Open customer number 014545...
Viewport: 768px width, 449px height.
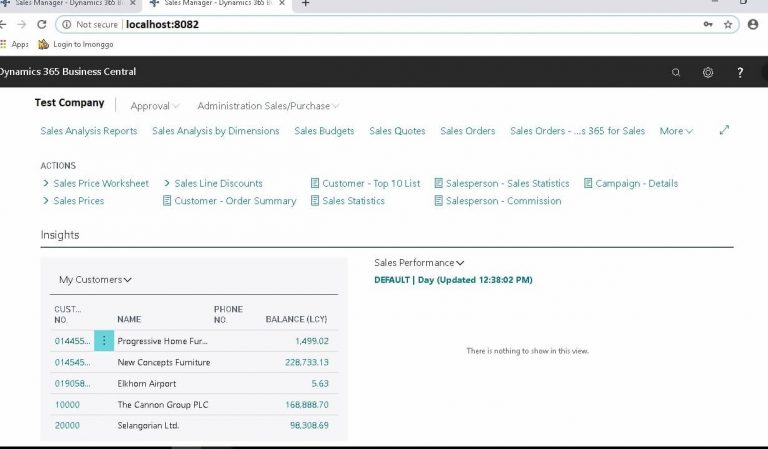tap(72, 362)
